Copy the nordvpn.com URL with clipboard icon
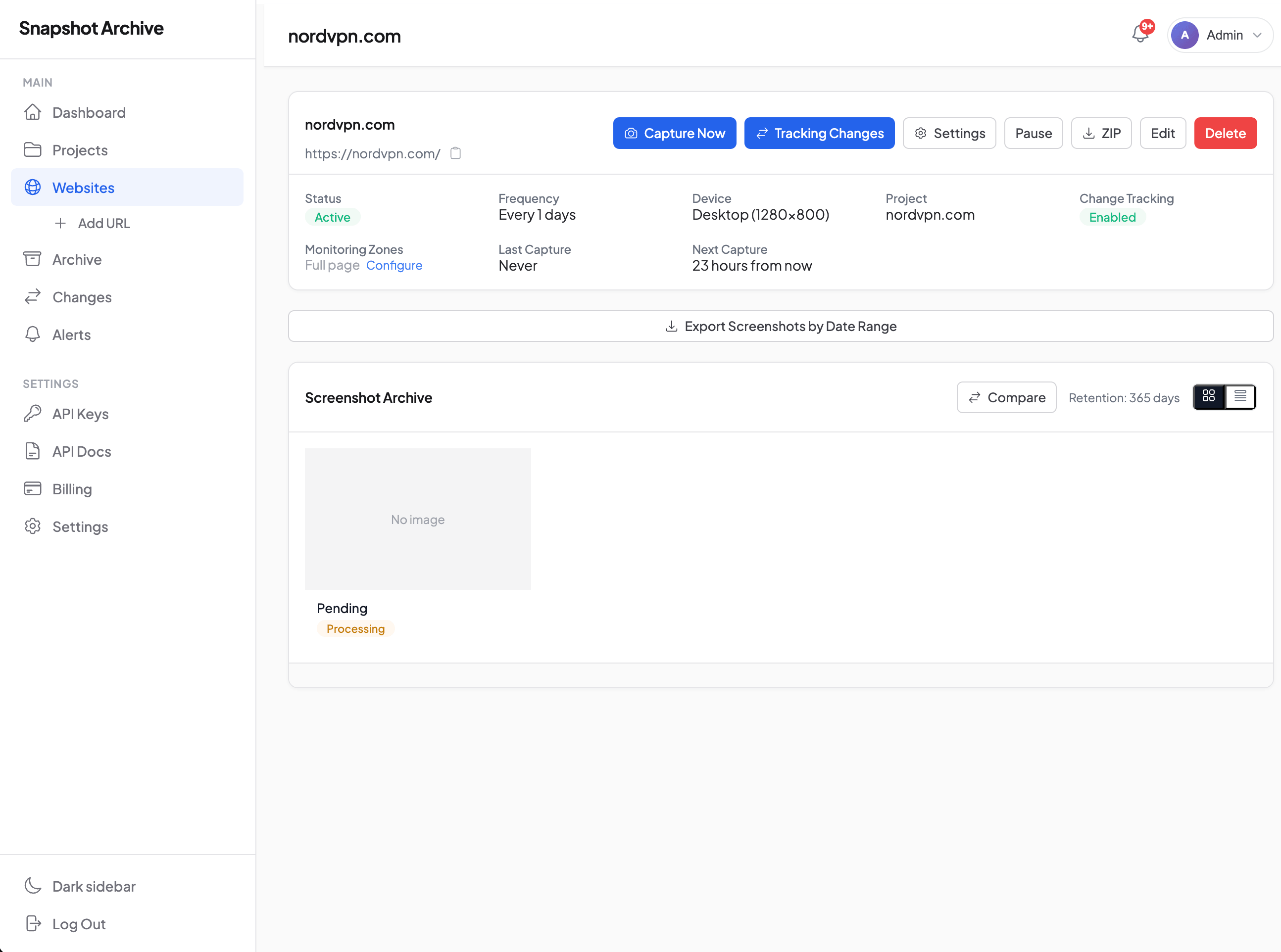The width and height of the screenshot is (1281, 952). tap(455, 153)
